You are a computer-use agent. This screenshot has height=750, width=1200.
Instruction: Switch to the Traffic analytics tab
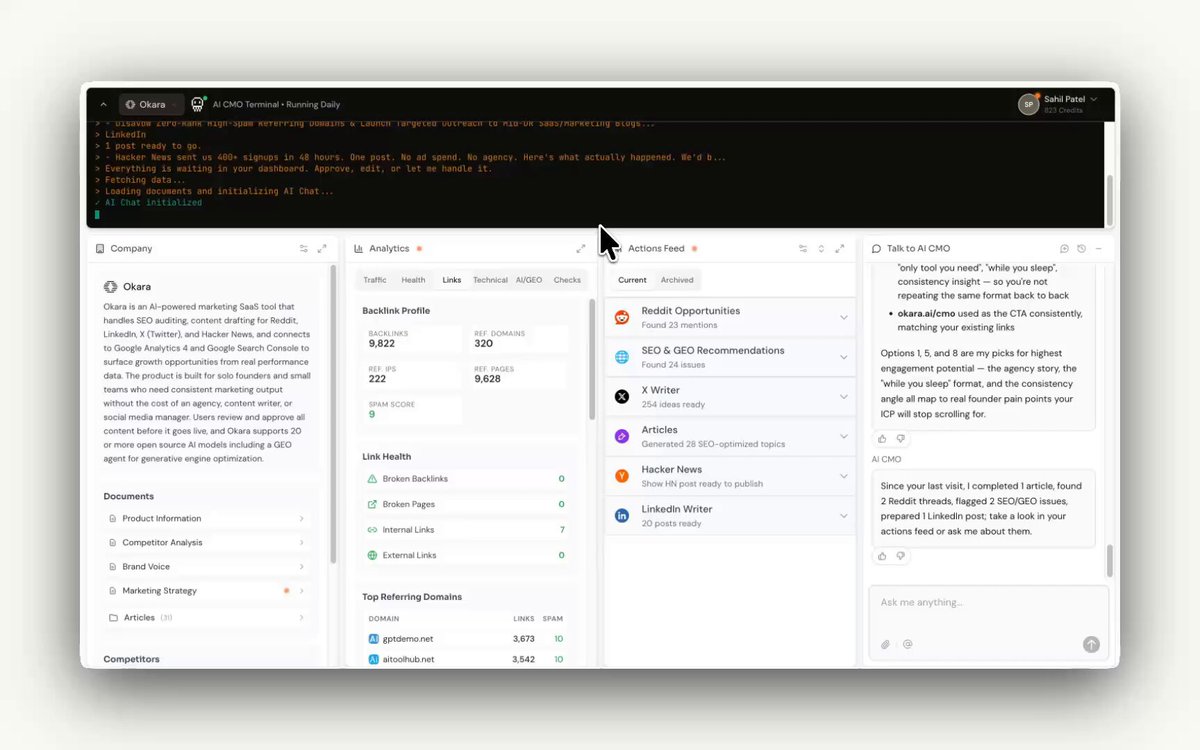[375, 280]
